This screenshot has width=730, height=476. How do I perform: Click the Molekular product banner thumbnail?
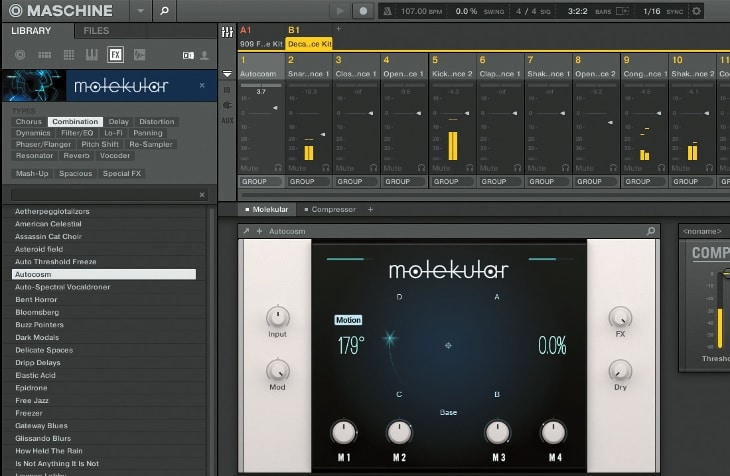pos(34,86)
